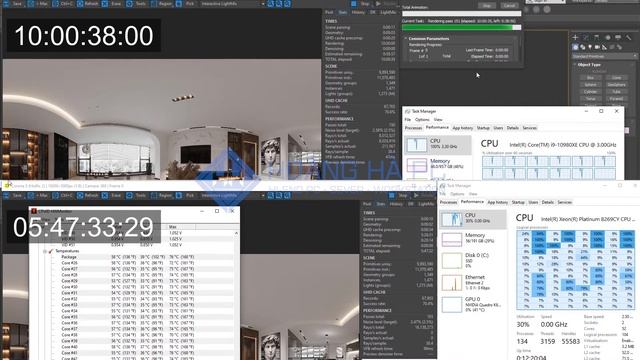640x360 pixels.
Task: Select Disk 0 (C:) in lower Task Manager
Action: coord(473,260)
